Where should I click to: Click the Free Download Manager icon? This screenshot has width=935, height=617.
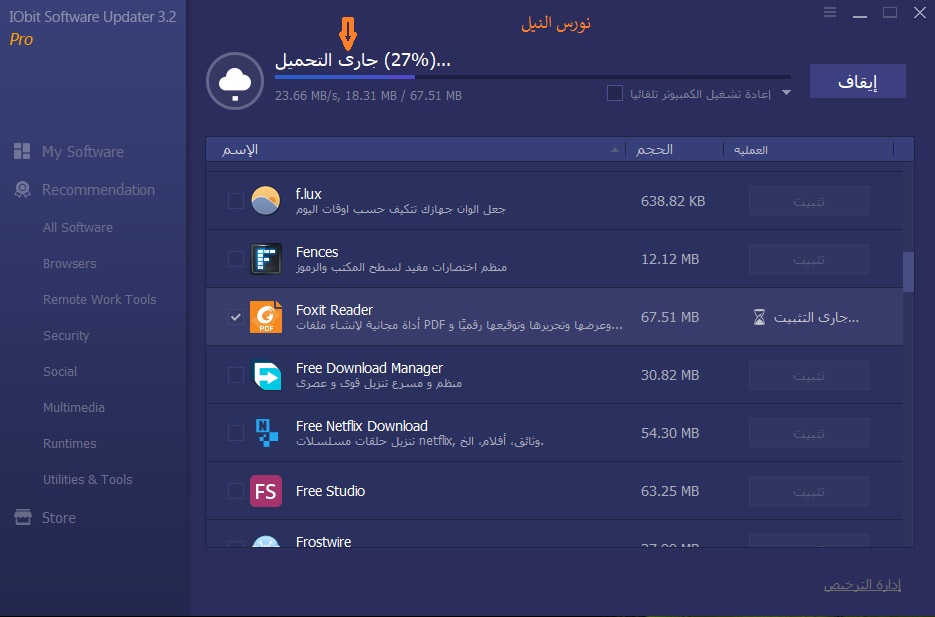point(265,375)
